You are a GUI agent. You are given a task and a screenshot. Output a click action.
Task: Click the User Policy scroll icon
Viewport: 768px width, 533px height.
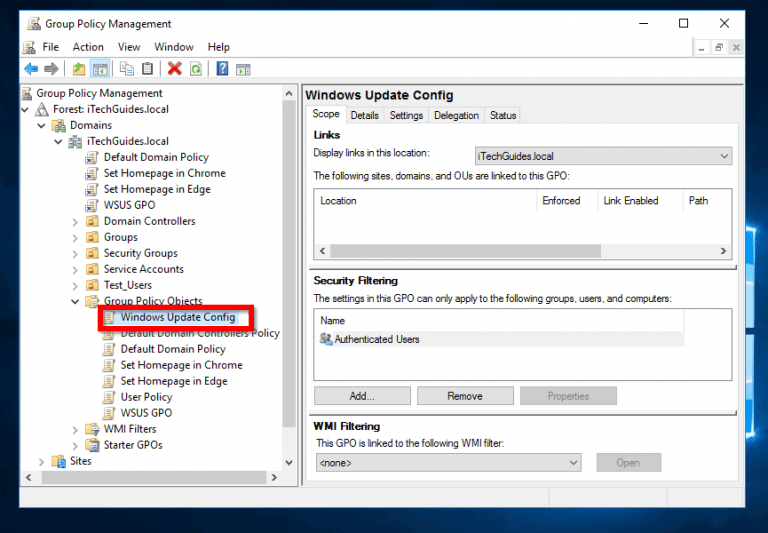109,397
